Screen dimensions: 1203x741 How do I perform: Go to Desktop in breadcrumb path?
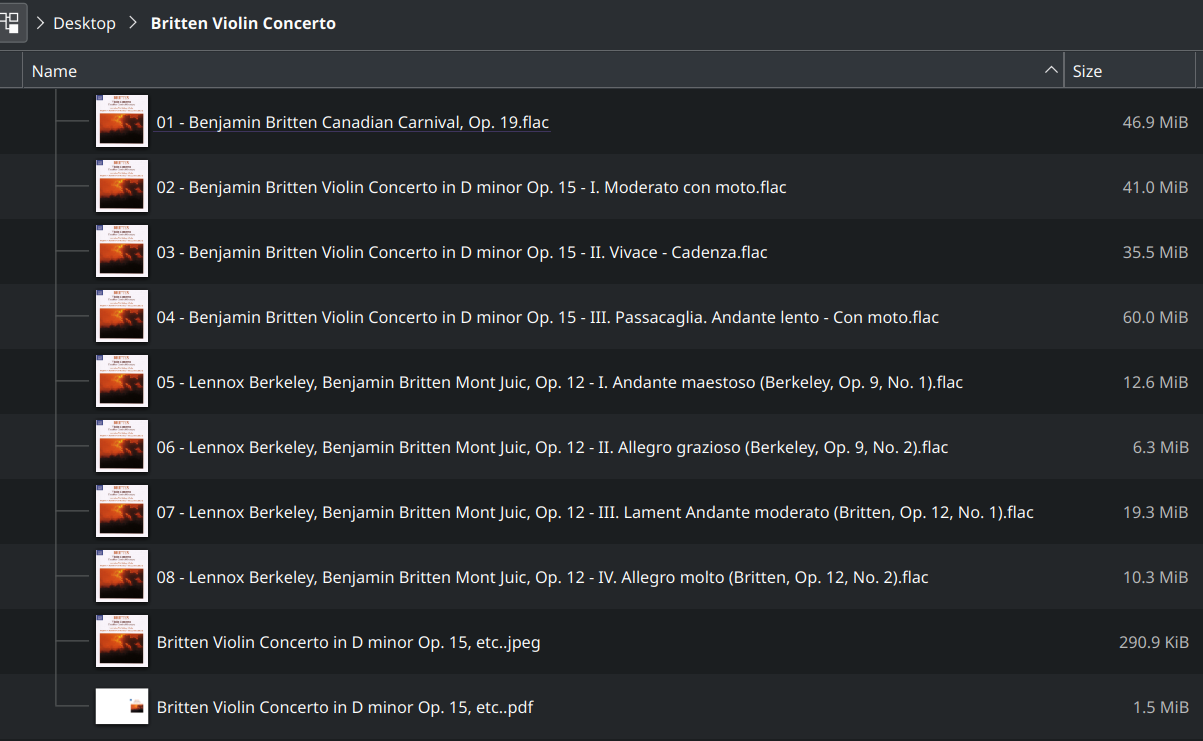[84, 23]
